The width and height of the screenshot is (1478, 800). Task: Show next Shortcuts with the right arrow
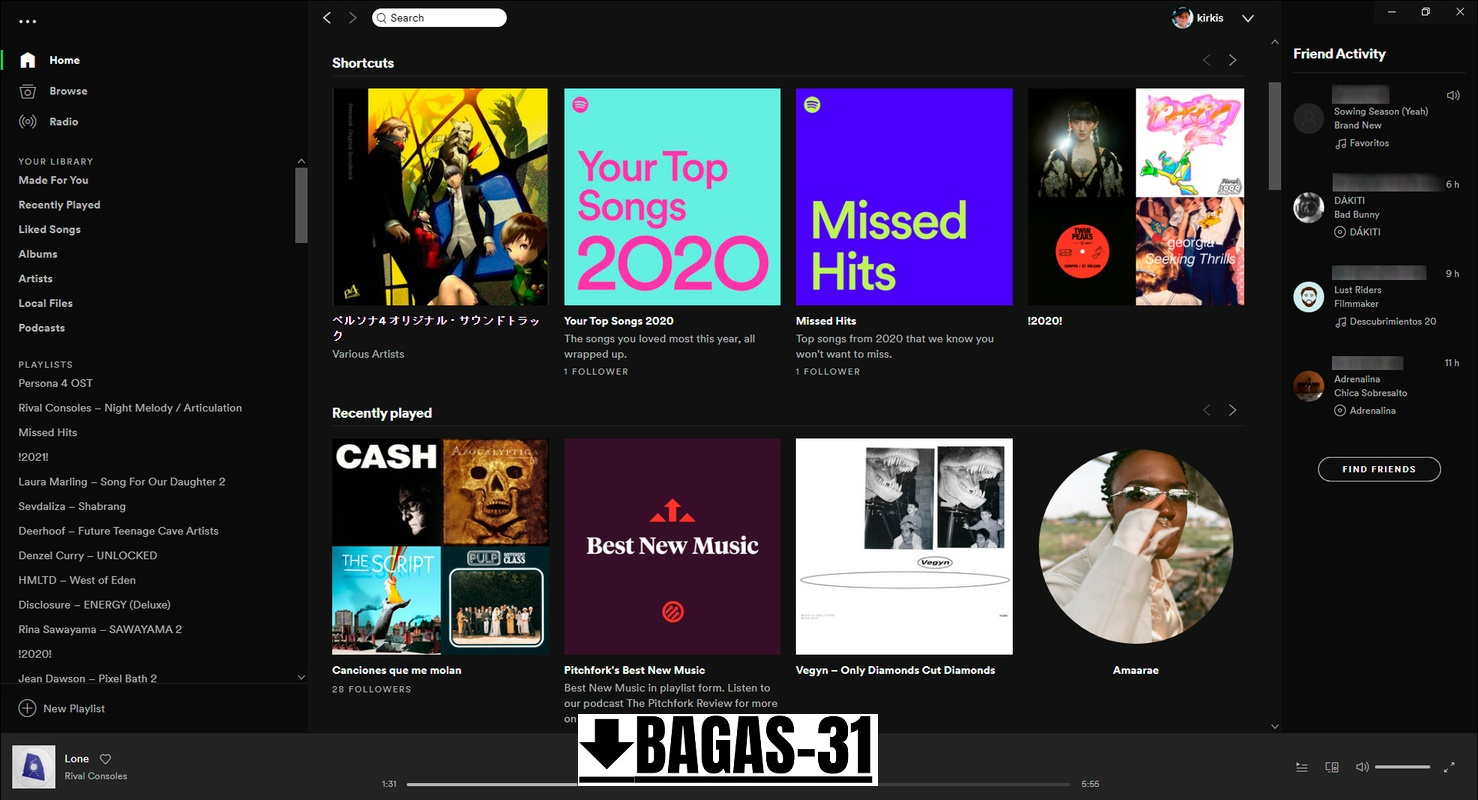click(1232, 60)
